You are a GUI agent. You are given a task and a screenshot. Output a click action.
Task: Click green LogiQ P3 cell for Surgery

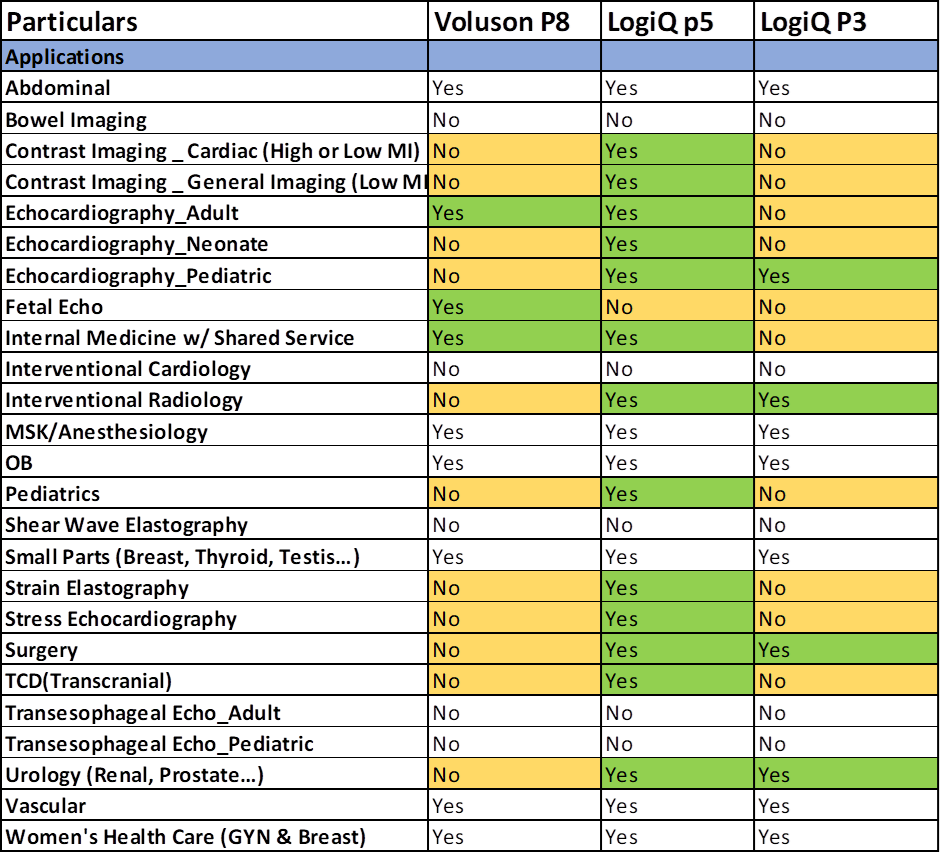click(846, 650)
